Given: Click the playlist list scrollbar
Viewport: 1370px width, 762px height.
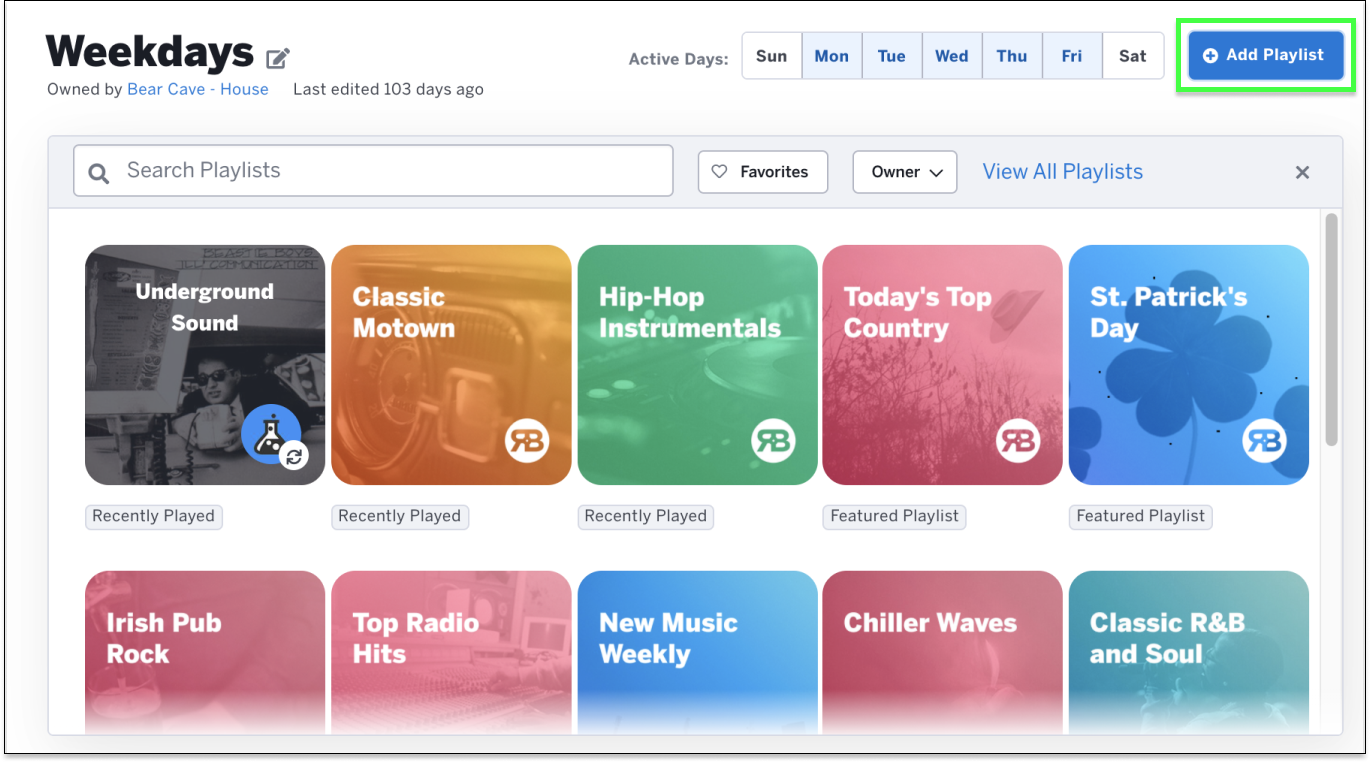Looking at the screenshot, I should click(1331, 329).
